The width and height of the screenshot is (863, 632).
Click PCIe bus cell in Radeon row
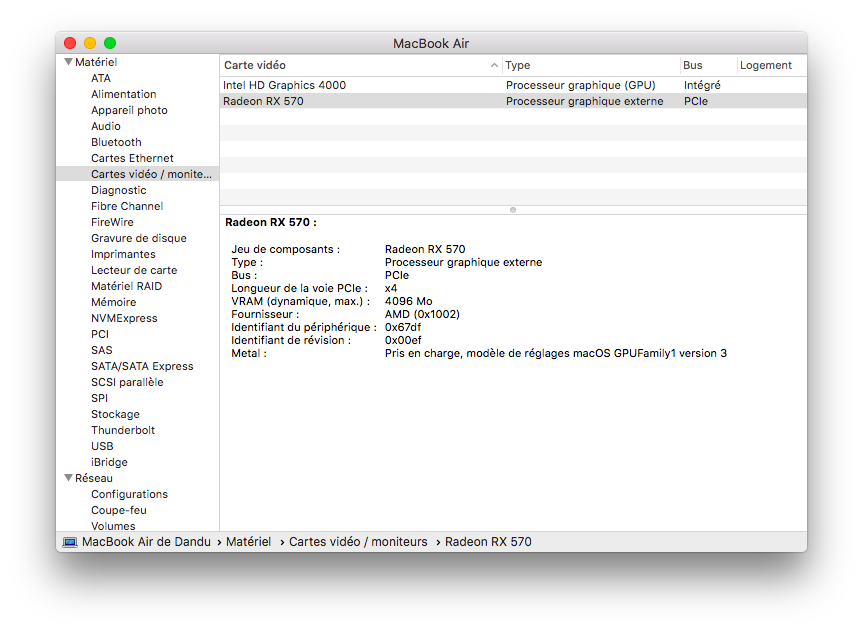click(x=696, y=101)
